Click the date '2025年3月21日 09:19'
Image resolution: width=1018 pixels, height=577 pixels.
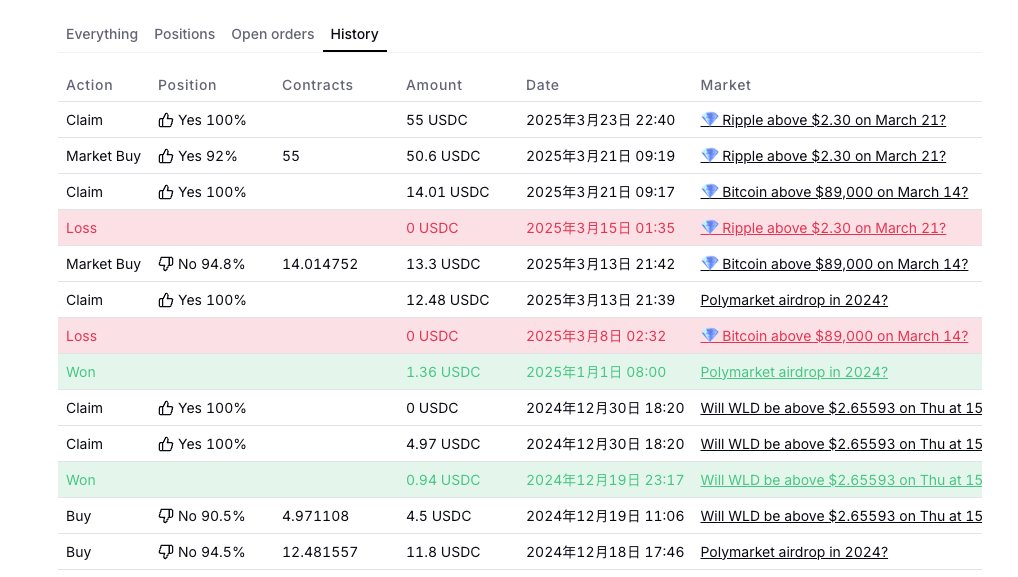[x=601, y=156]
